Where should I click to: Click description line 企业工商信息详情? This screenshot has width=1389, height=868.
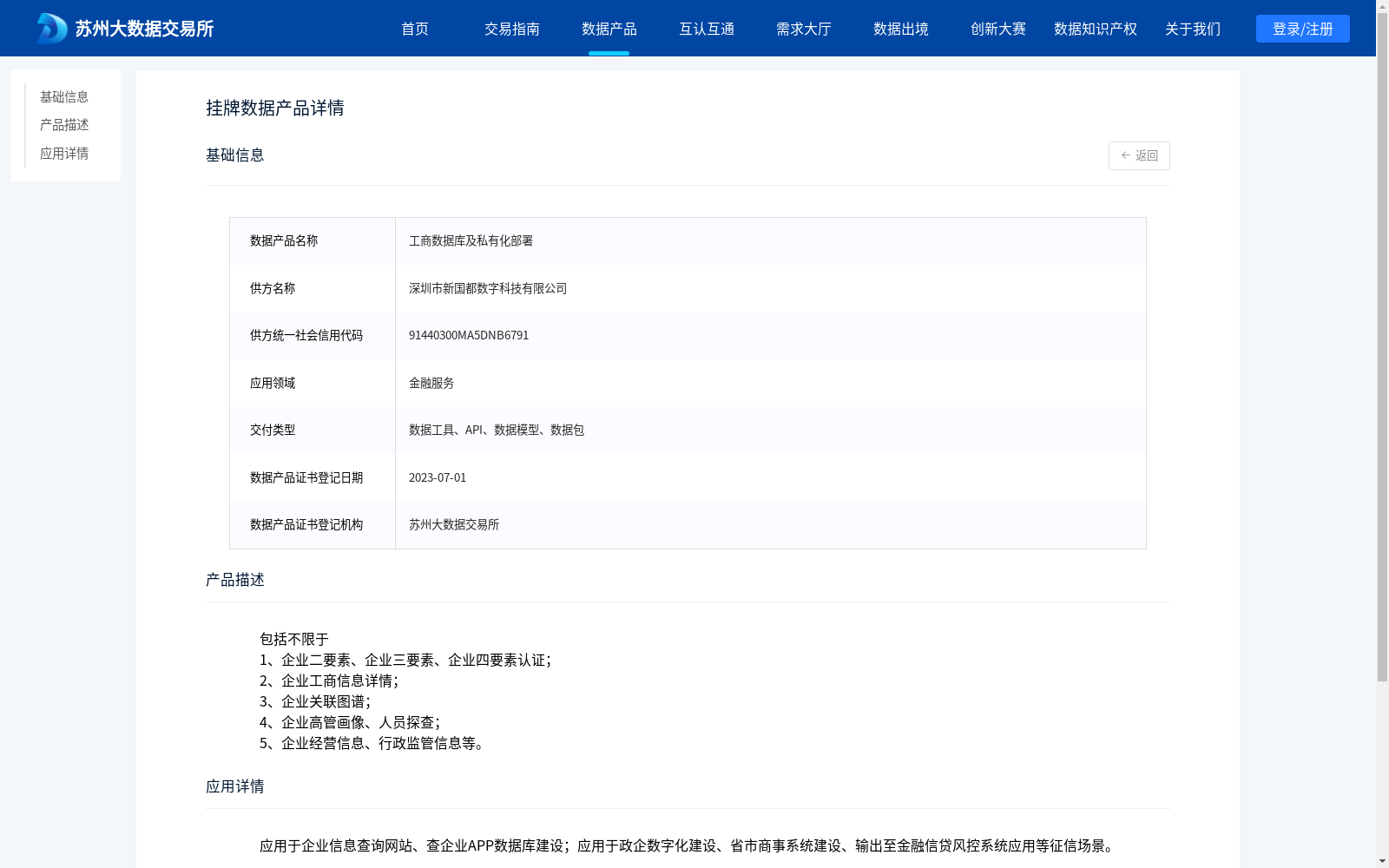coord(329,681)
